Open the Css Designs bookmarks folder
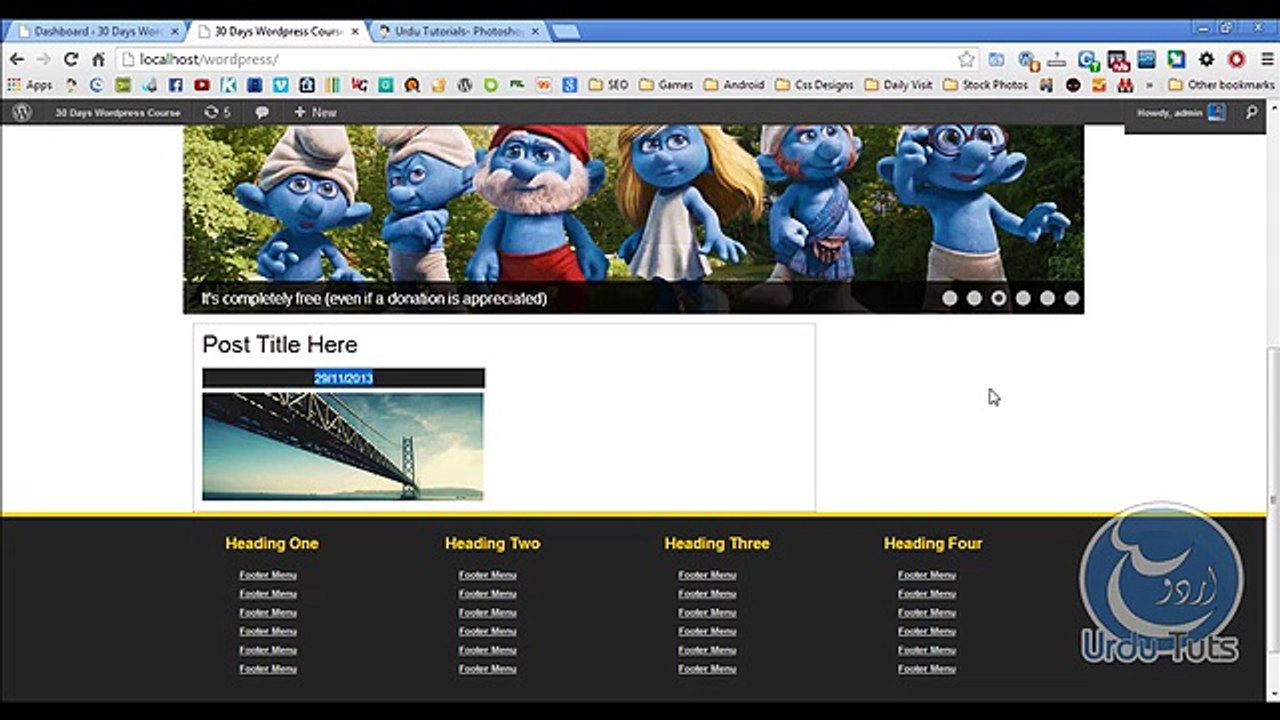Viewport: 1280px width, 720px height. point(814,85)
